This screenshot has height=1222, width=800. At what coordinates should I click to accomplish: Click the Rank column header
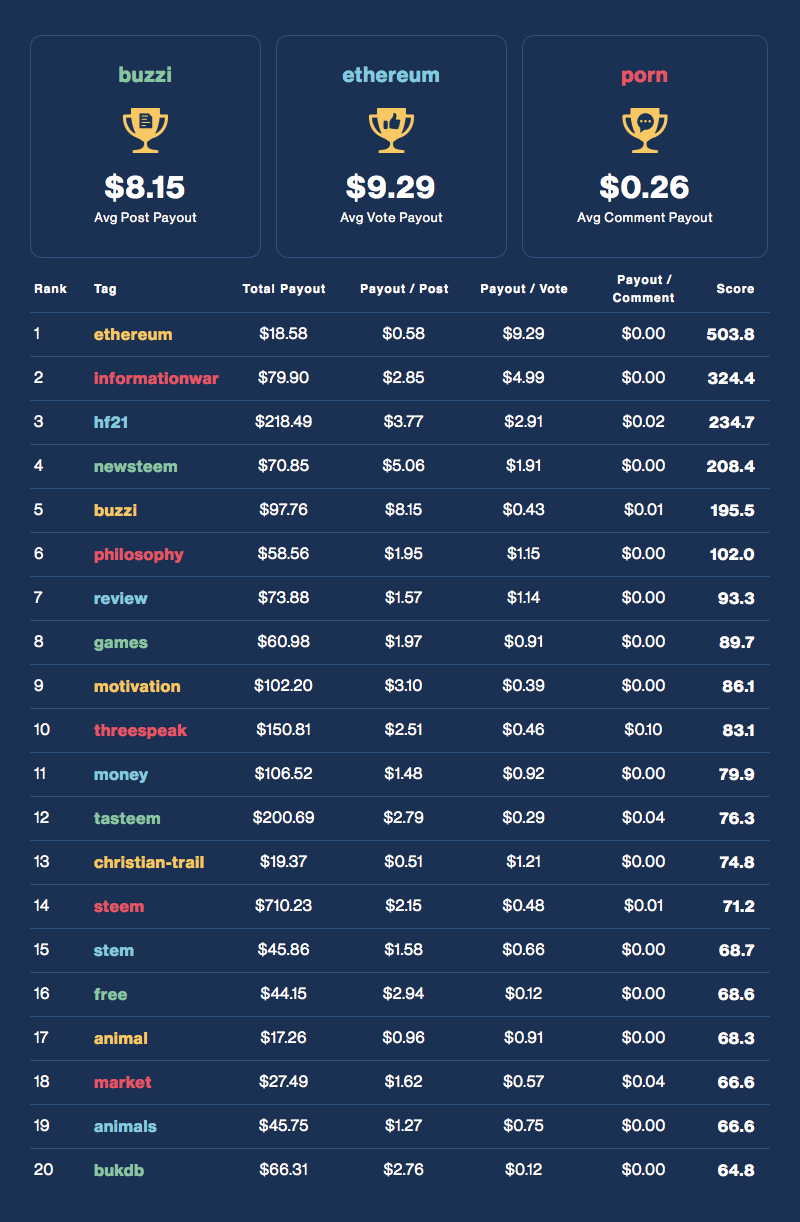pos(50,289)
